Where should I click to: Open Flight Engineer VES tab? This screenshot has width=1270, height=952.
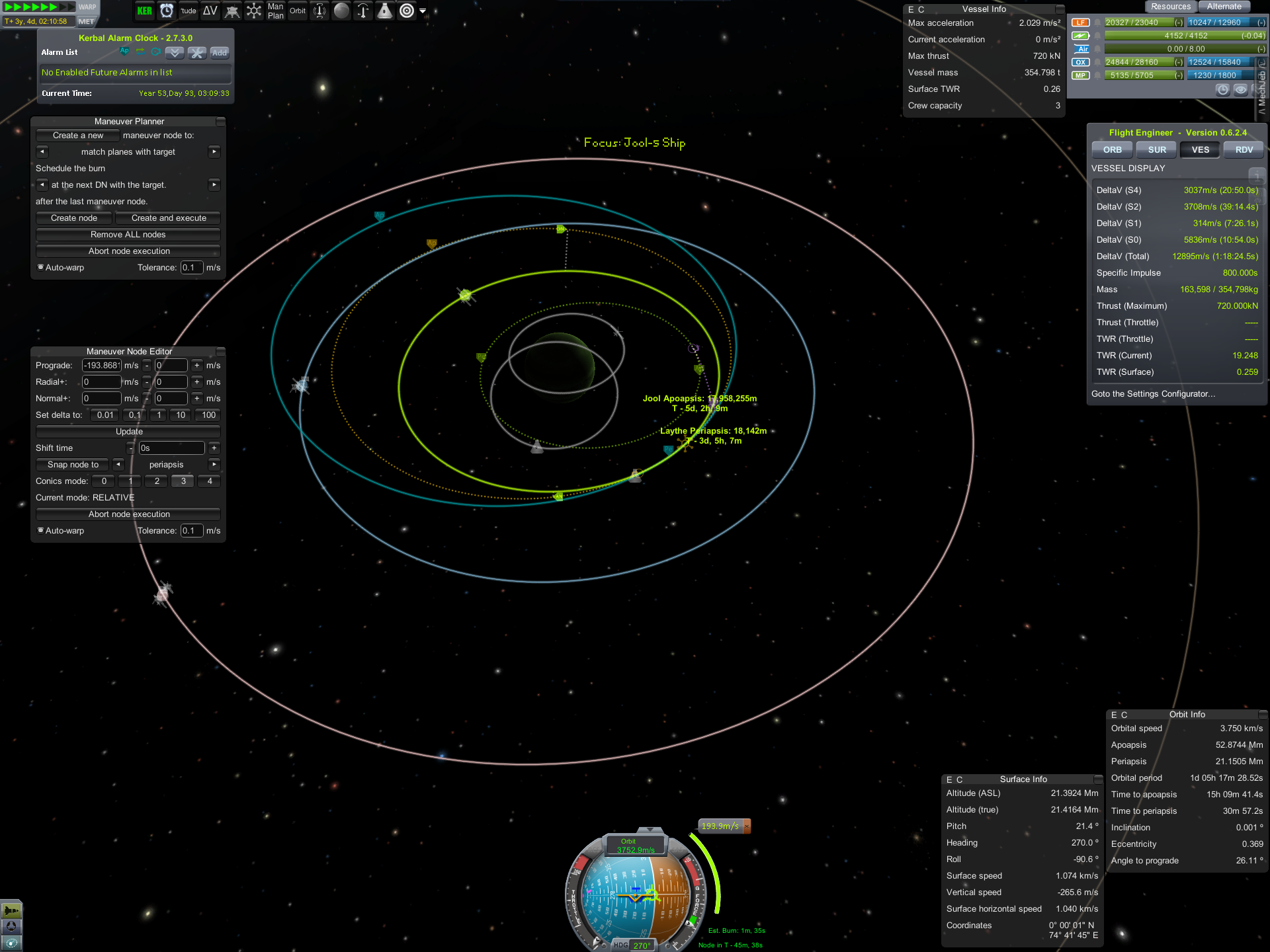pyautogui.click(x=1201, y=149)
